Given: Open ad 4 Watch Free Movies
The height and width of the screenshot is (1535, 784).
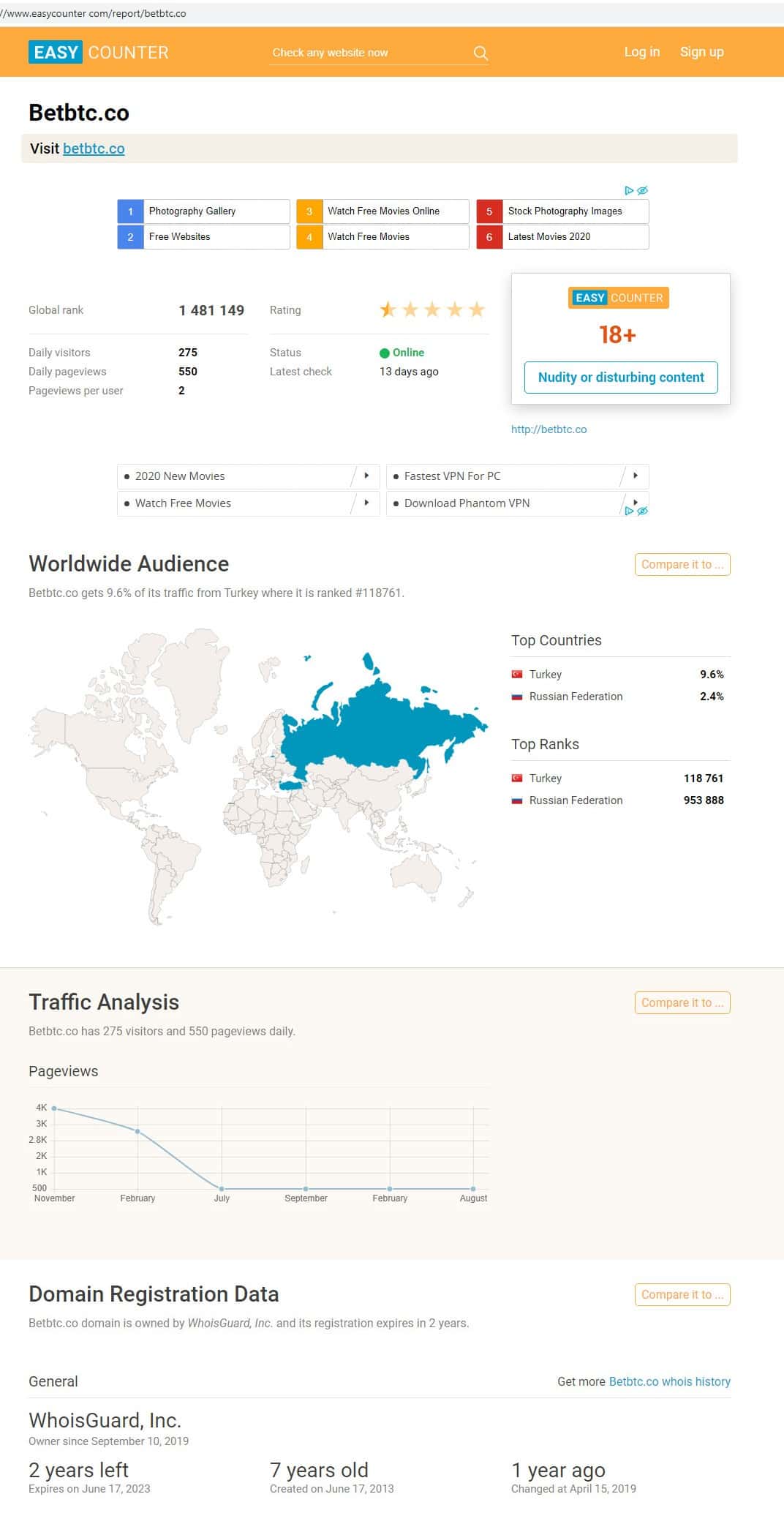Looking at the screenshot, I should point(382,237).
